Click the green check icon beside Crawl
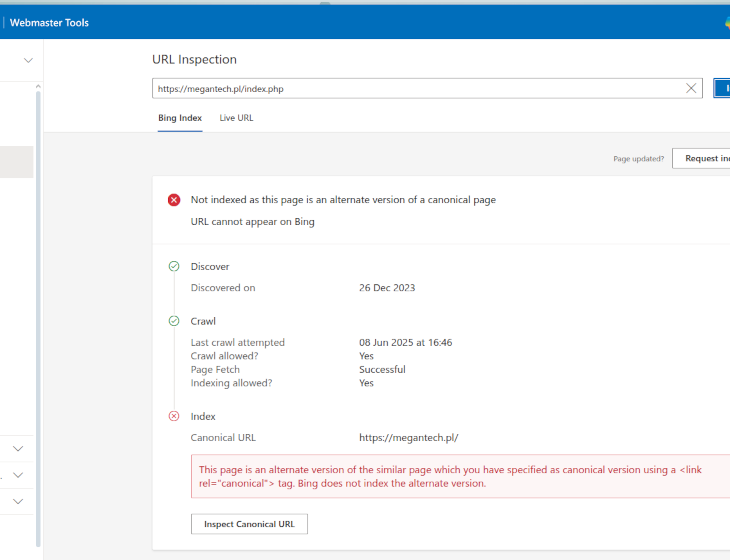 click(174, 321)
